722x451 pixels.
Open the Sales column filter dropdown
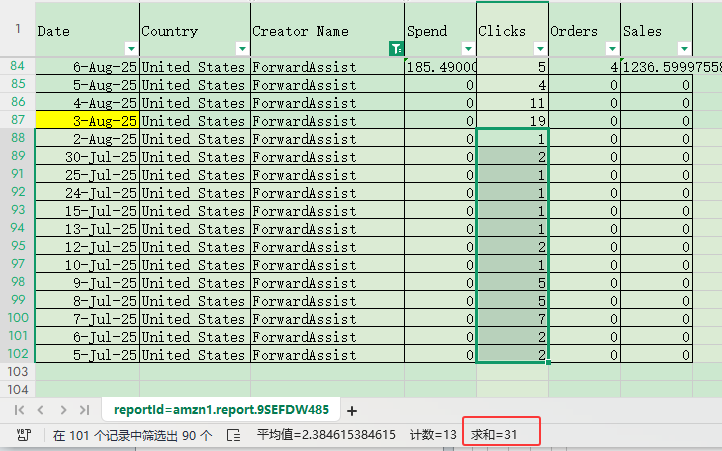(684, 48)
